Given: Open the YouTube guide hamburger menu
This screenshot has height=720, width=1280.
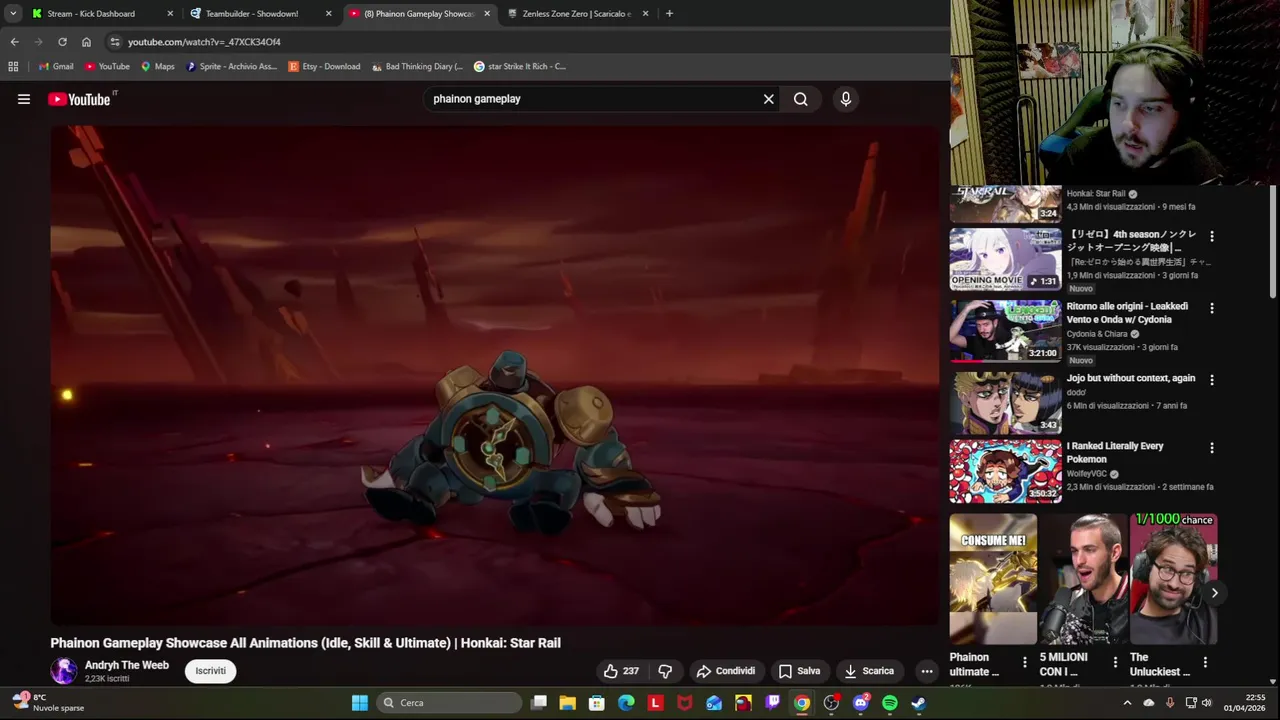Looking at the screenshot, I should pyautogui.click(x=24, y=99).
